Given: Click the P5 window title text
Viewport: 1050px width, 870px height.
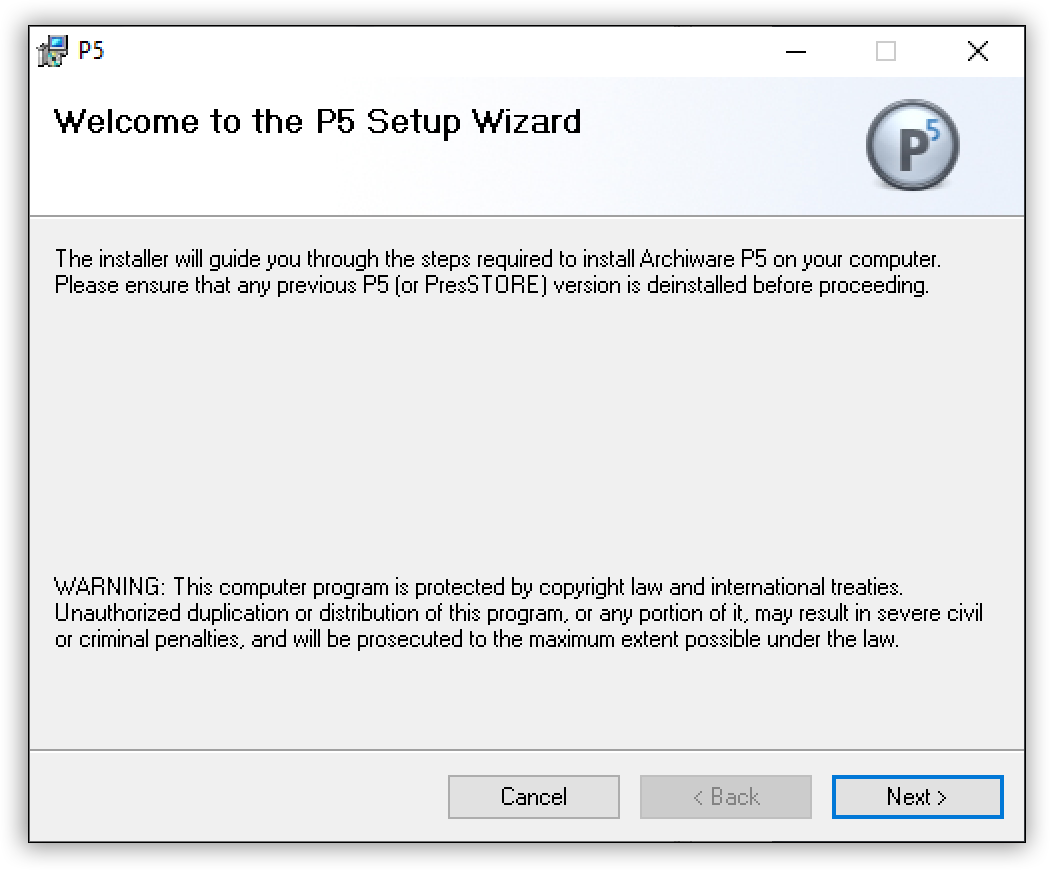Looking at the screenshot, I should click(91, 51).
